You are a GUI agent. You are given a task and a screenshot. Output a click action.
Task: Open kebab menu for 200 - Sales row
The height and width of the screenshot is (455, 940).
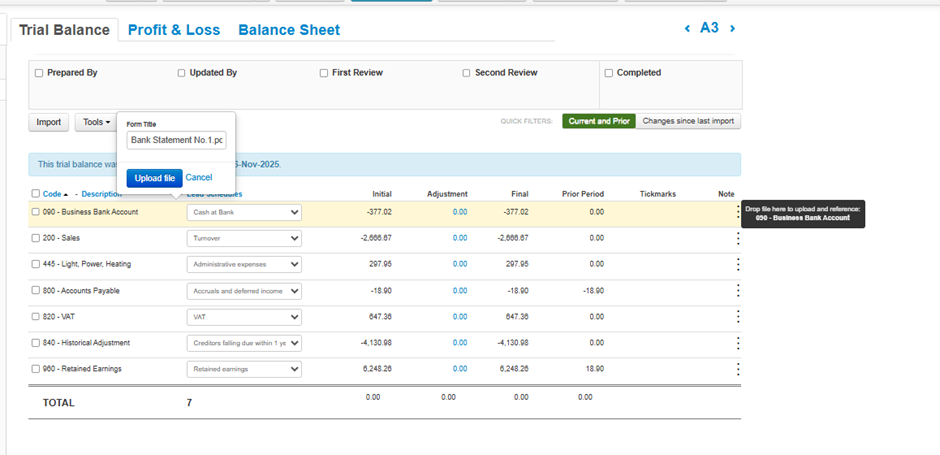[738, 238]
